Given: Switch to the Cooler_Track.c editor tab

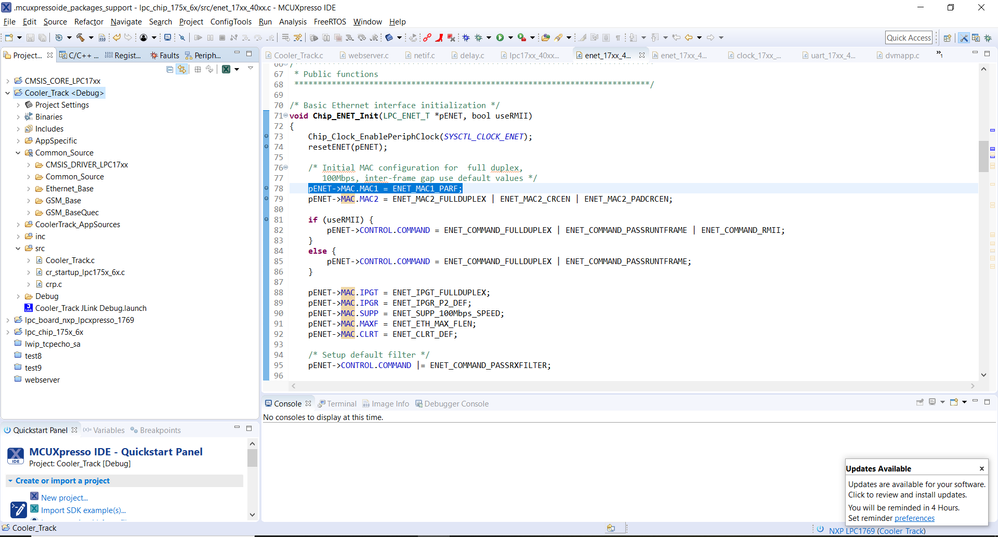Looking at the screenshot, I should (294, 55).
